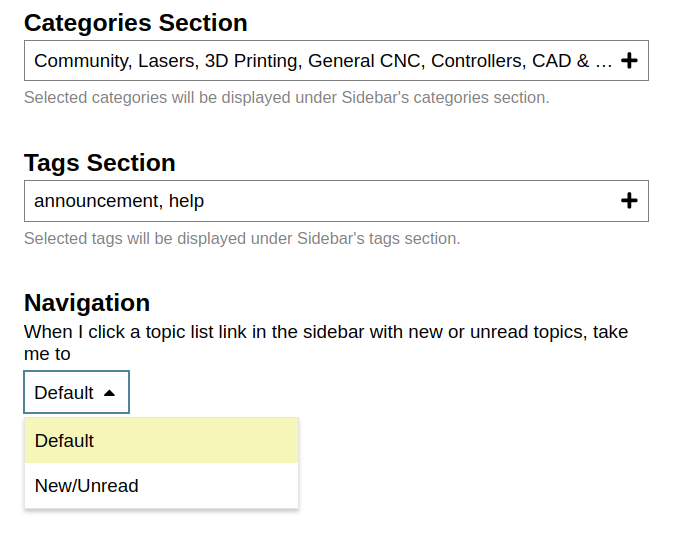The height and width of the screenshot is (538, 675).
Task: Click the help tag text
Action: 186,201
